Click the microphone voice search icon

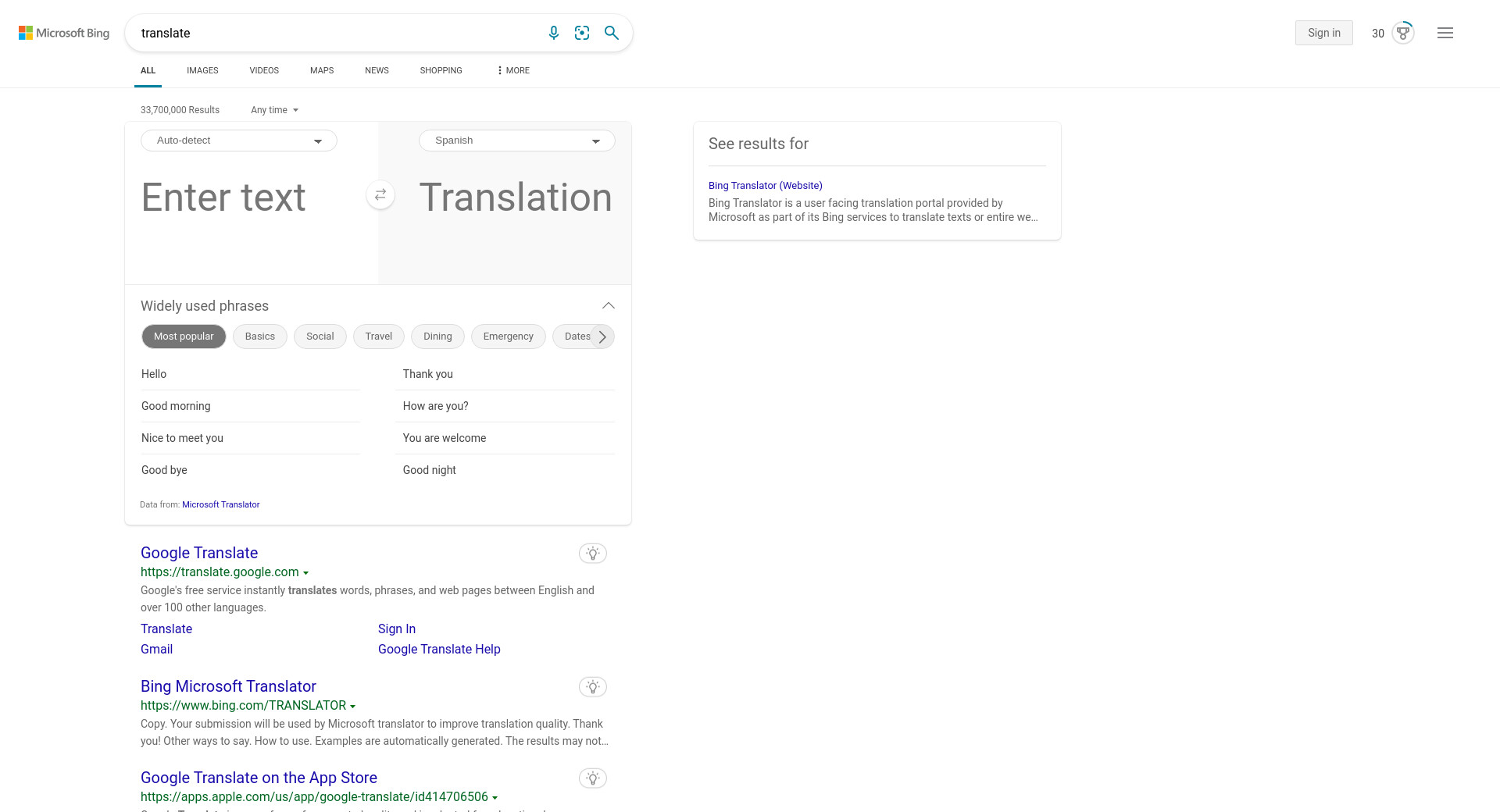click(x=553, y=33)
